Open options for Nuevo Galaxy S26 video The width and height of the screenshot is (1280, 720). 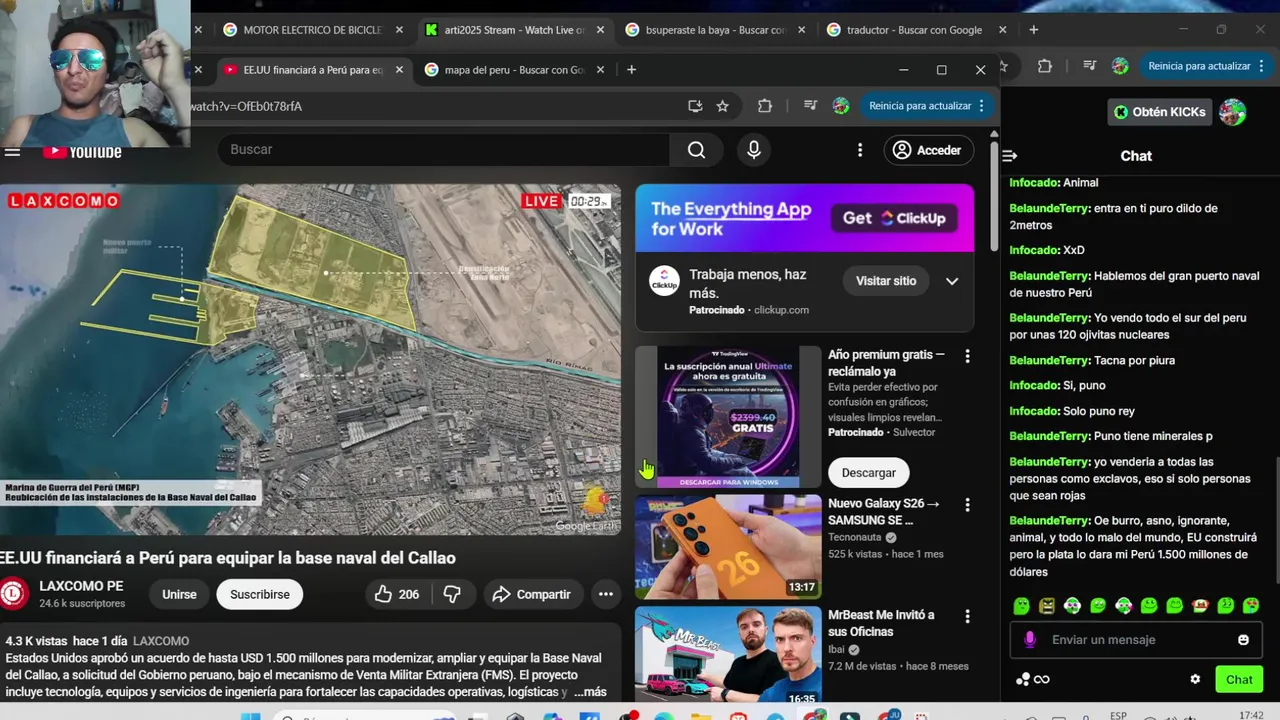pyautogui.click(x=967, y=505)
